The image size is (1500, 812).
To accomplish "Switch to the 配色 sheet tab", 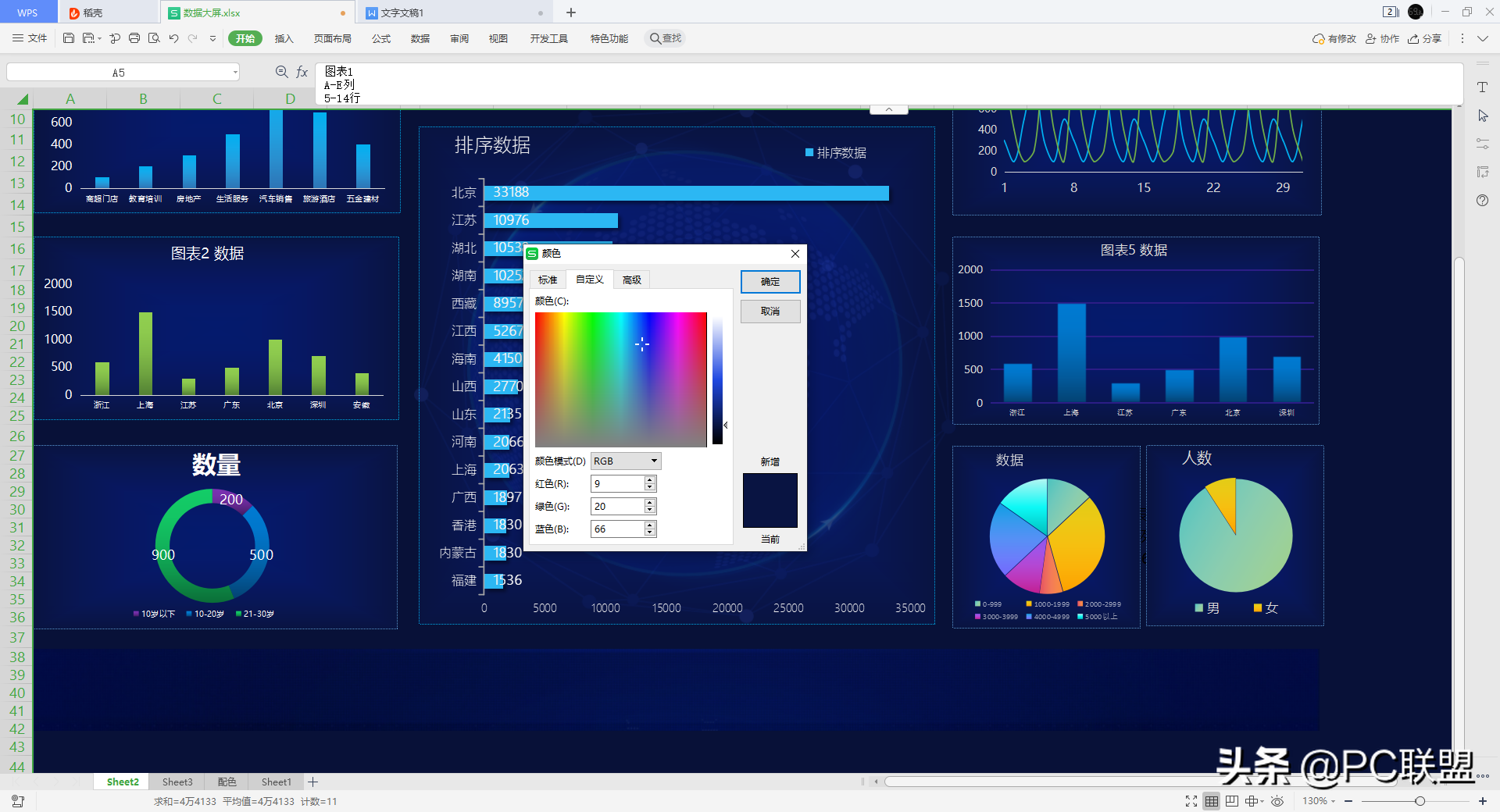I will pos(227,782).
